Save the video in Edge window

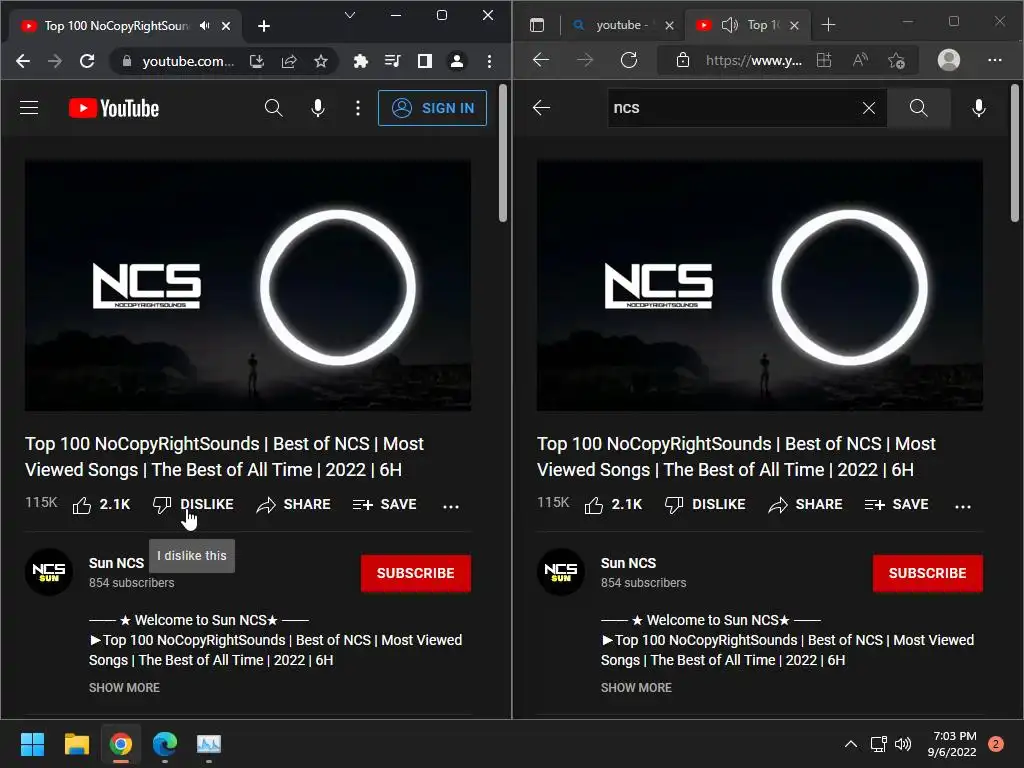tap(897, 505)
